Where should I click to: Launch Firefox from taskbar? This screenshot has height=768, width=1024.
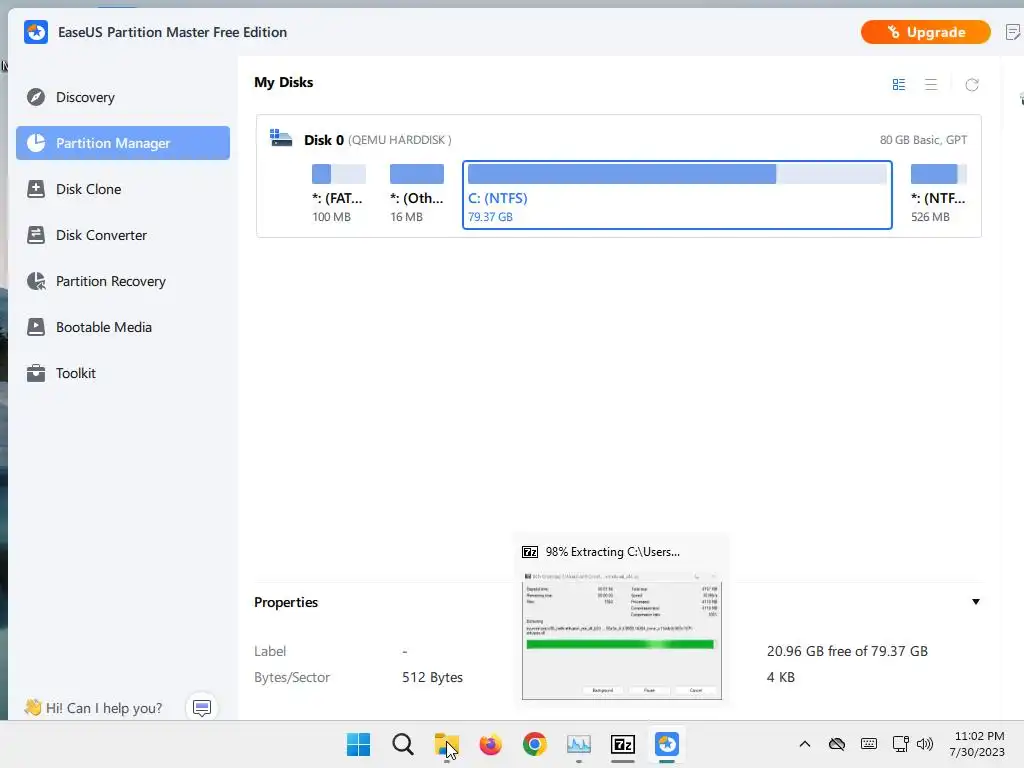490,744
